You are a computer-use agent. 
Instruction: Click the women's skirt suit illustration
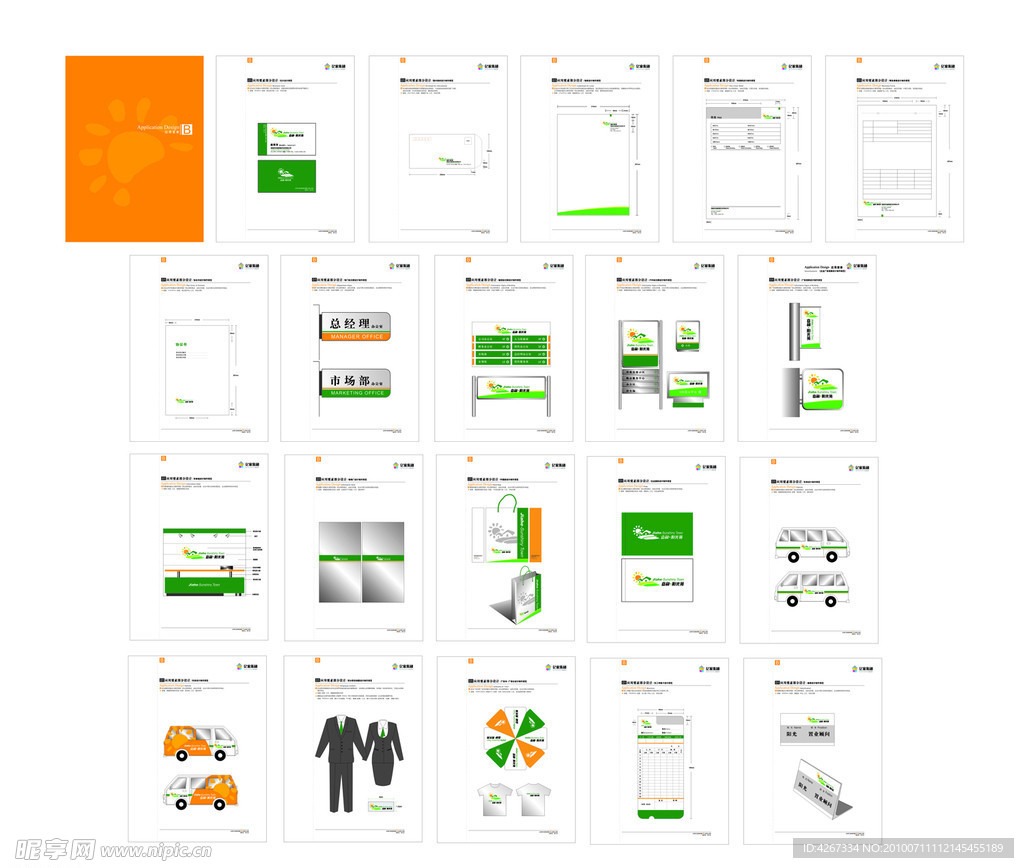[x=385, y=753]
